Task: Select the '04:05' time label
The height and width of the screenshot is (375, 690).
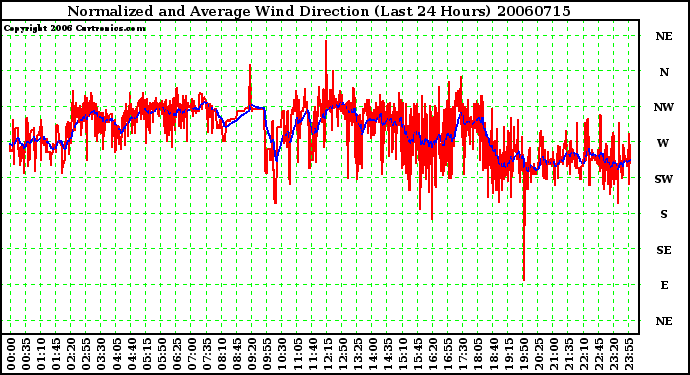Action: 117,354
